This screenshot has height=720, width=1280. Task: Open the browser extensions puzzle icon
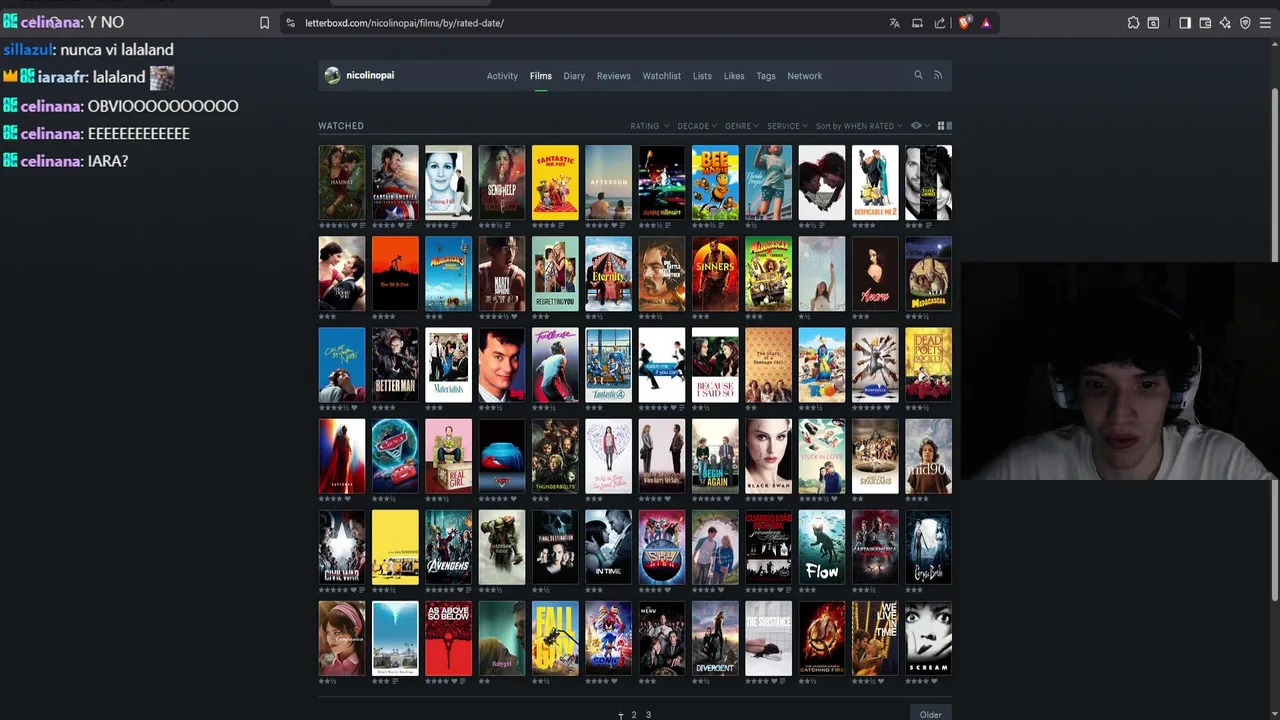(1133, 23)
